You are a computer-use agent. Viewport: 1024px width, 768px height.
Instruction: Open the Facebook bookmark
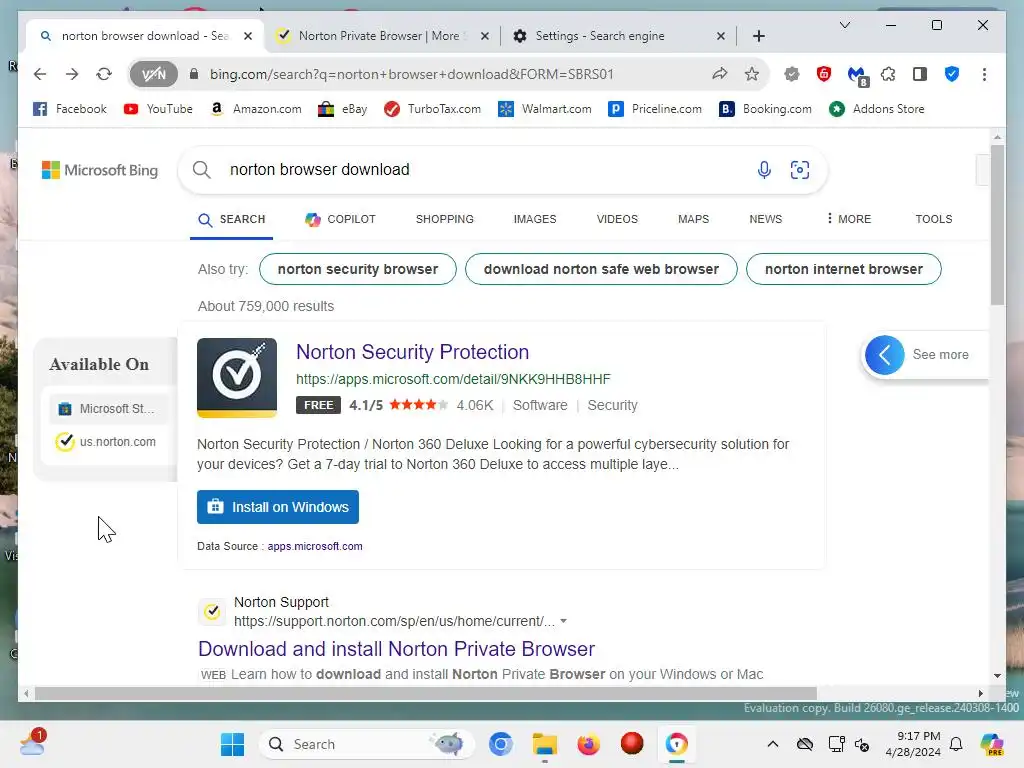[x=70, y=109]
